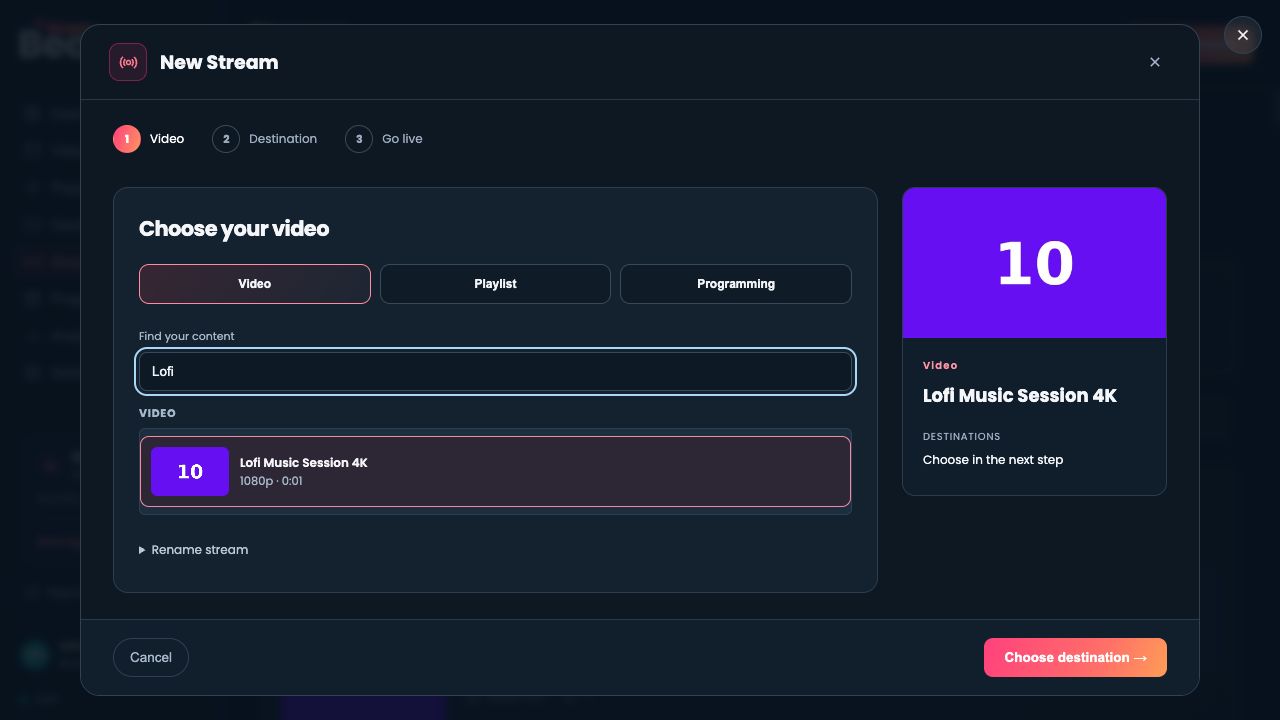The height and width of the screenshot is (720, 1280).
Task: Choose the Lofi Music Session 4K result row
Action: [x=495, y=472]
